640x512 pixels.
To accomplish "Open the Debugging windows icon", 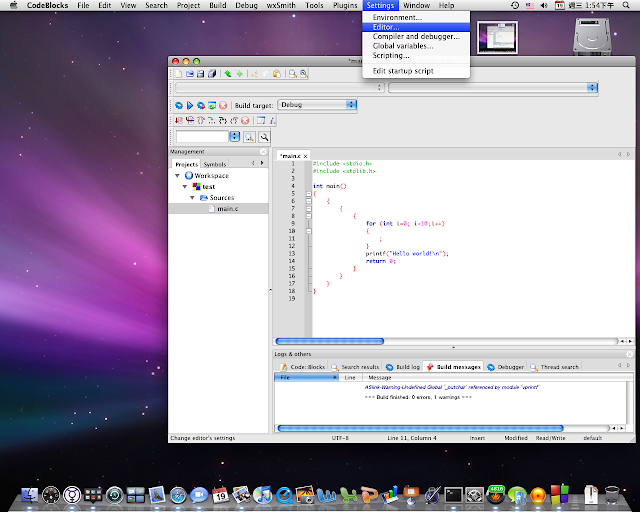I will (x=261, y=120).
